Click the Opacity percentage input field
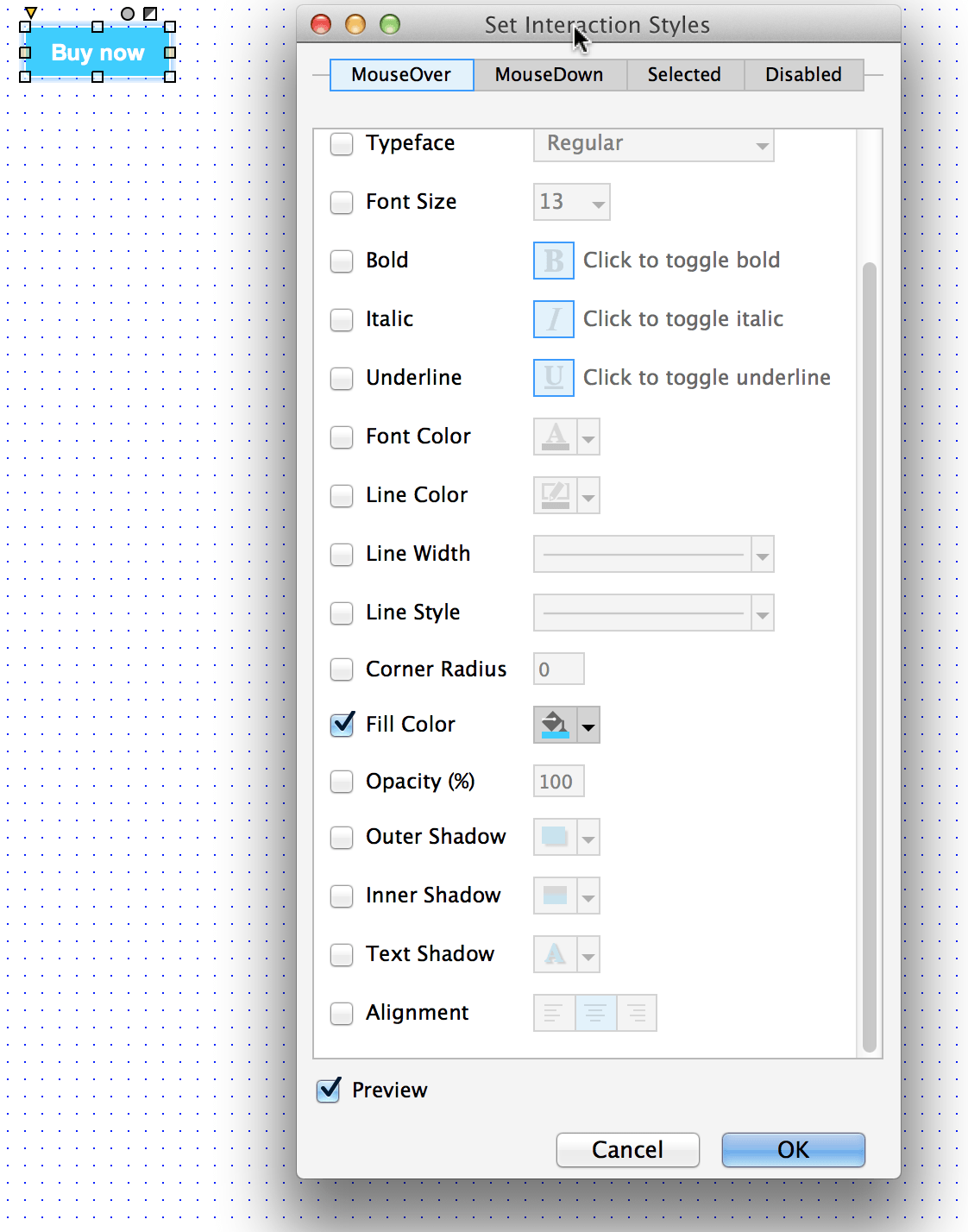Image resolution: width=968 pixels, height=1232 pixels. click(x=558, y=782)
